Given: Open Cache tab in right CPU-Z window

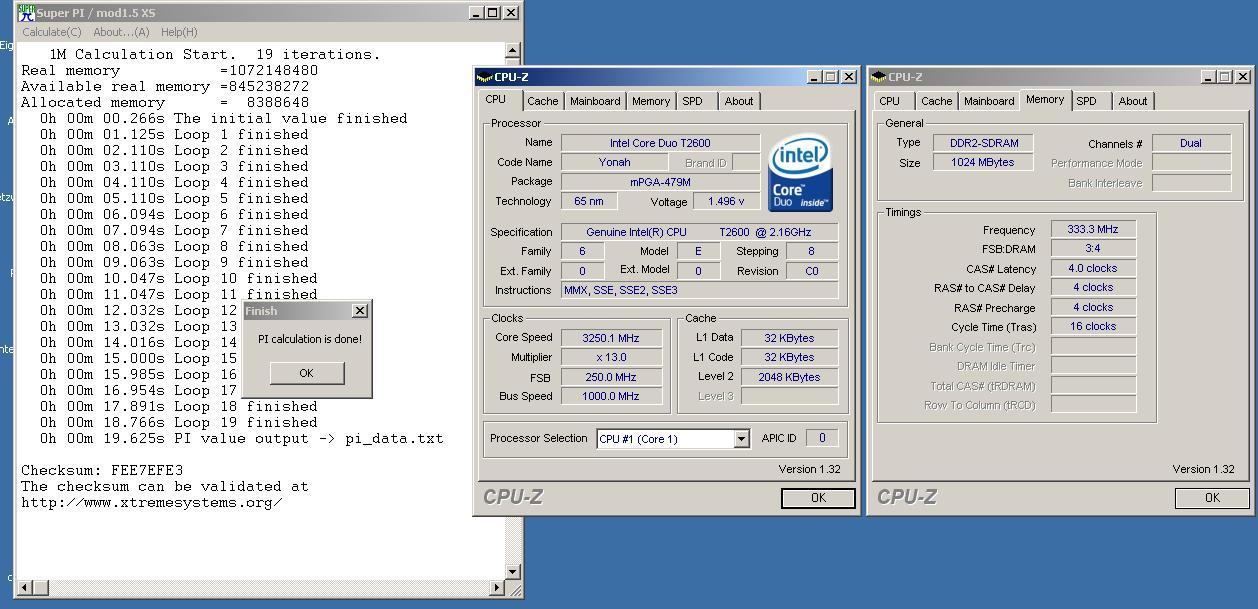Looking at the screenshot, I should pyautogui.click(x=937, y=101).
